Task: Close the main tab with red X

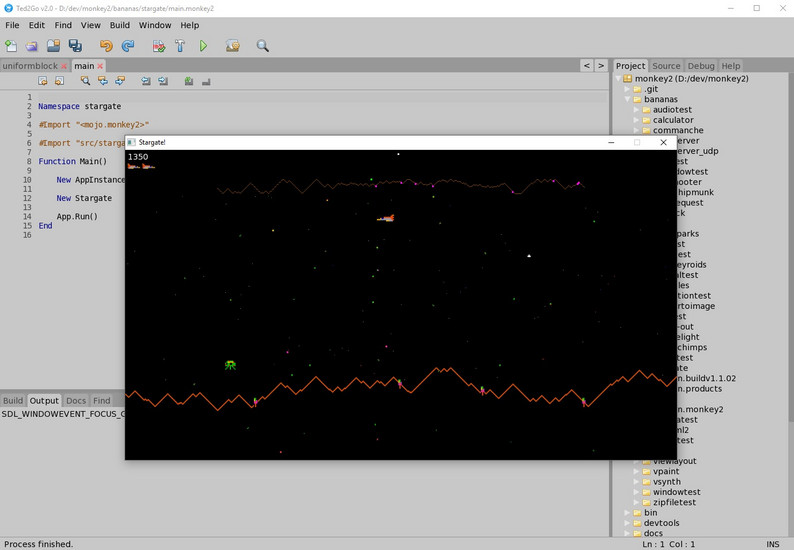Action: point(100,67)
